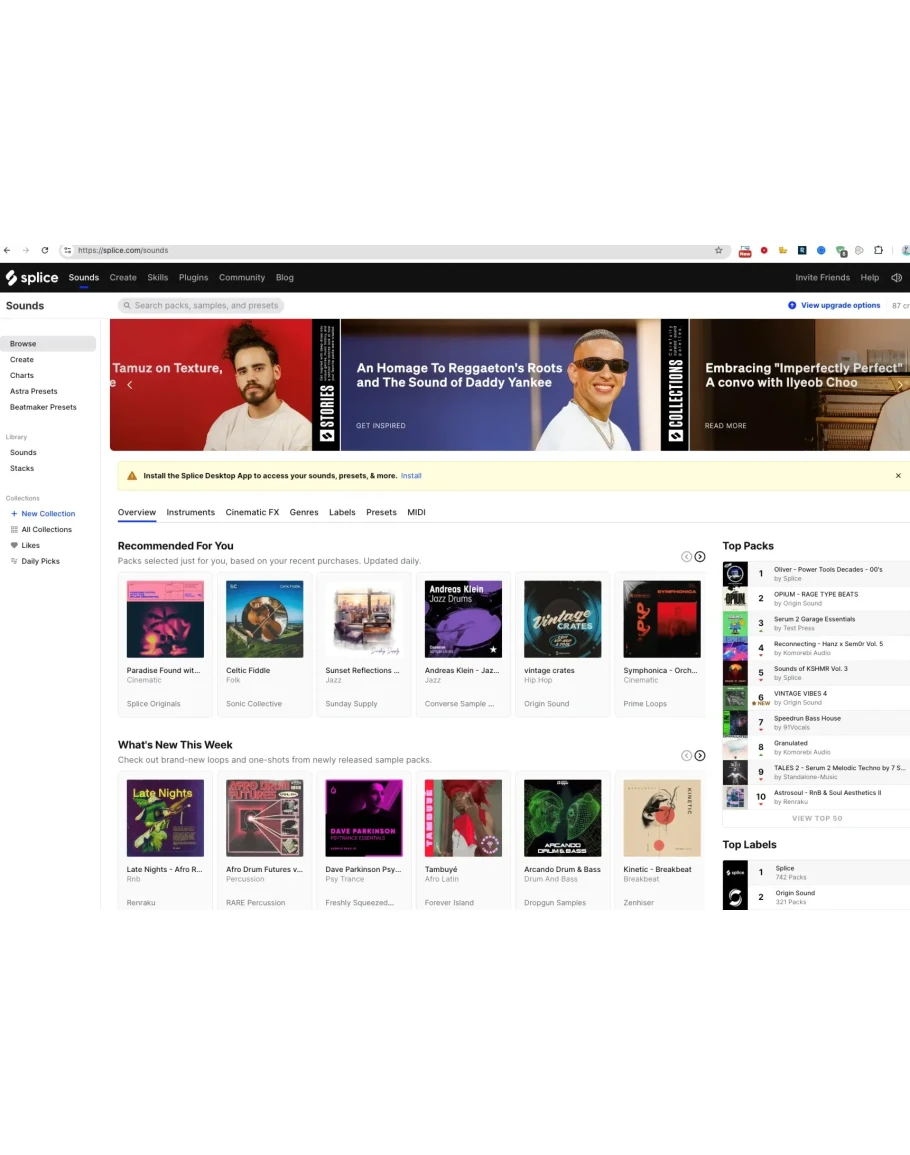Click the All Collections grid icon
The image size is (910, 1155).
click(x=14, y=530)
